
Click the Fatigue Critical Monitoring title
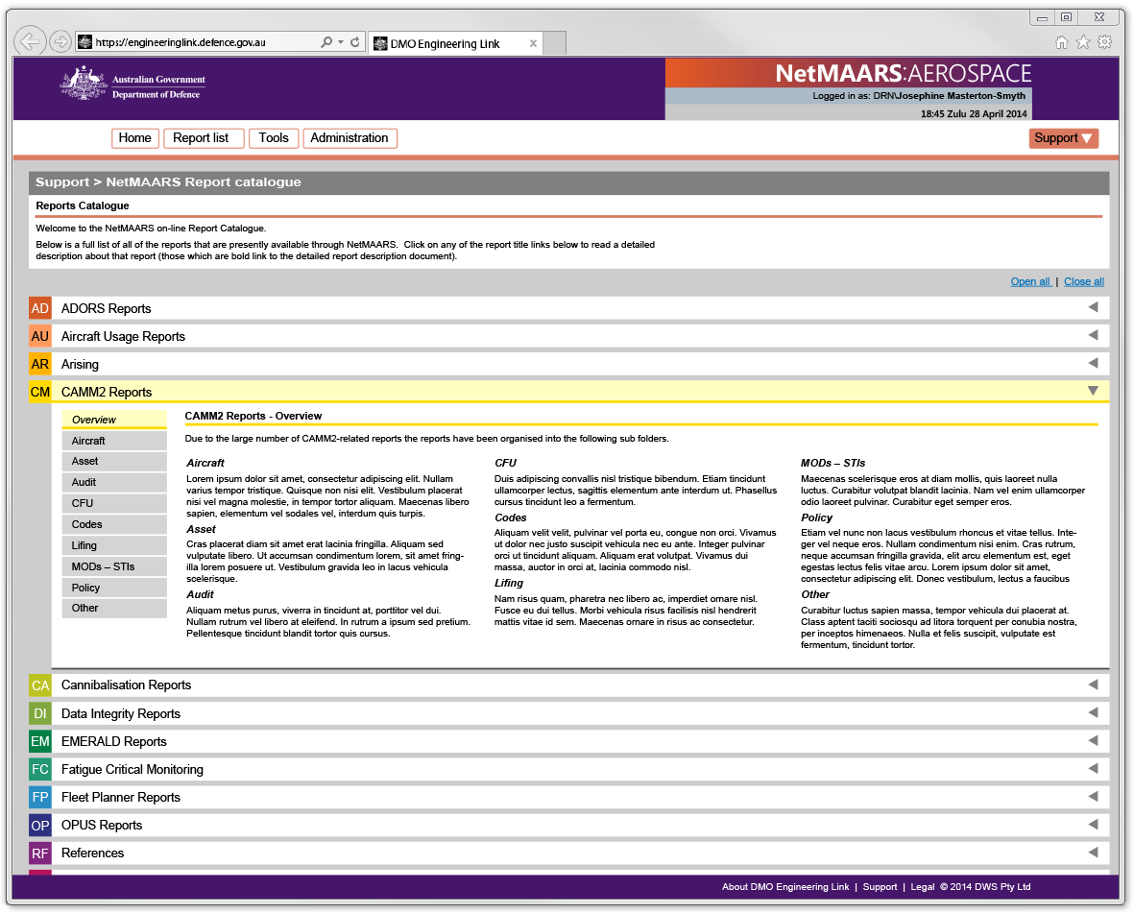[x=132, y=769]
